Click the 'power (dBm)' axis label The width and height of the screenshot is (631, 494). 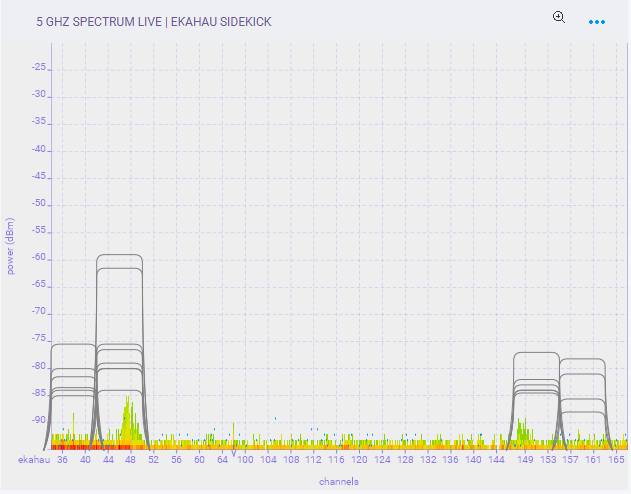10,246
